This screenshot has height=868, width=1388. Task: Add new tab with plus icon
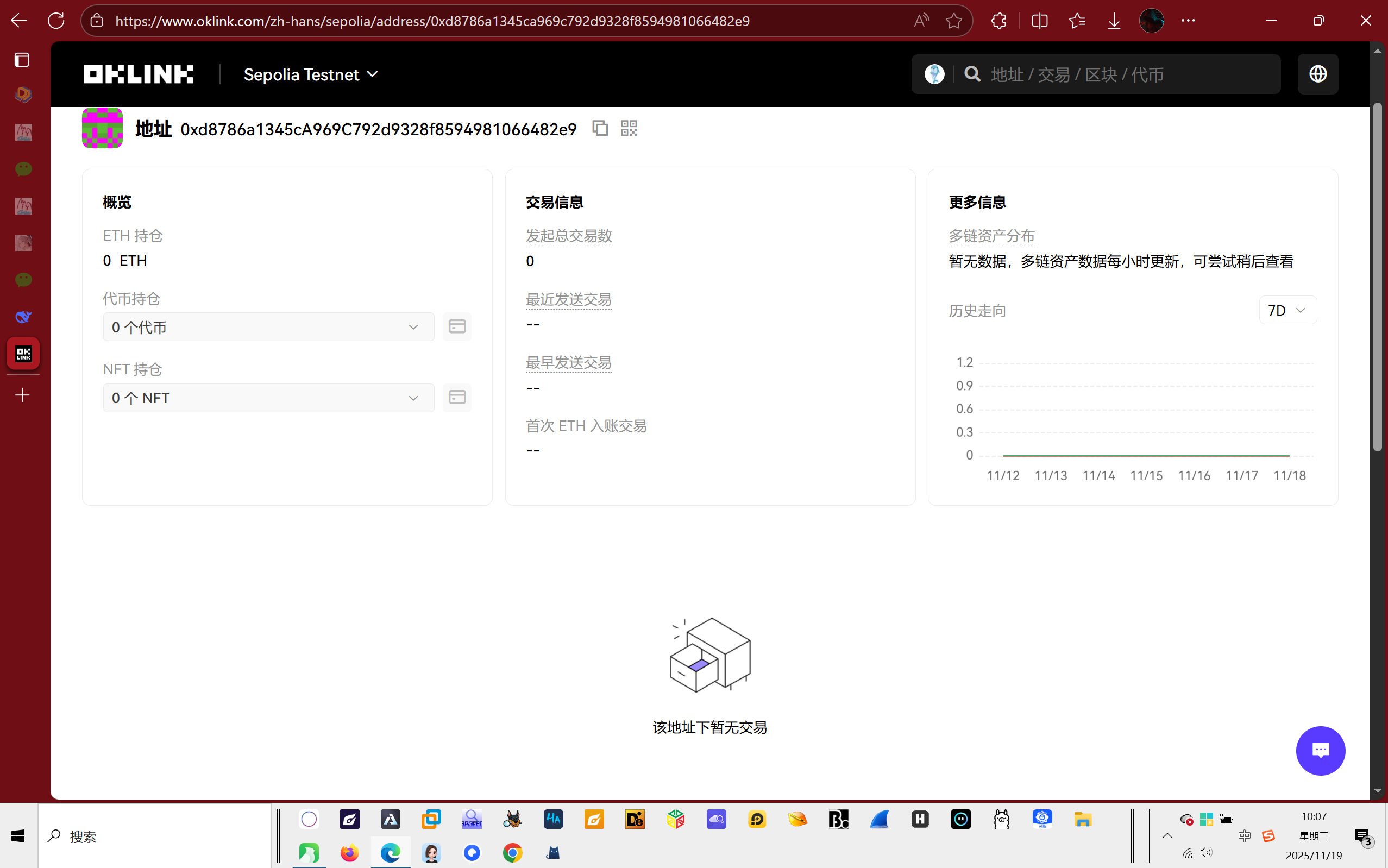(22, 395)
